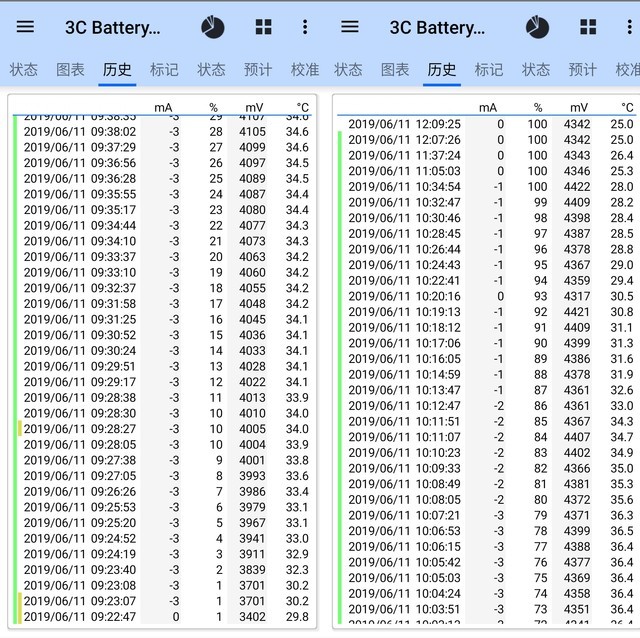640x638 pixels.
Task: Open the 标记 tab in the left panel
Action: pos(164,69)
